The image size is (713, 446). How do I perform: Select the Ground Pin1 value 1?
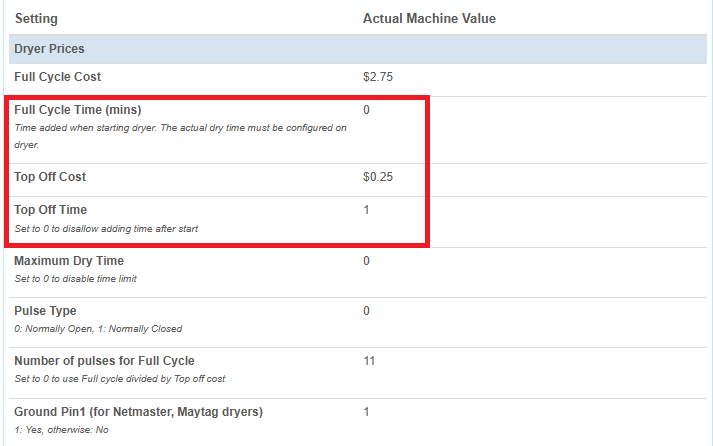366,412
